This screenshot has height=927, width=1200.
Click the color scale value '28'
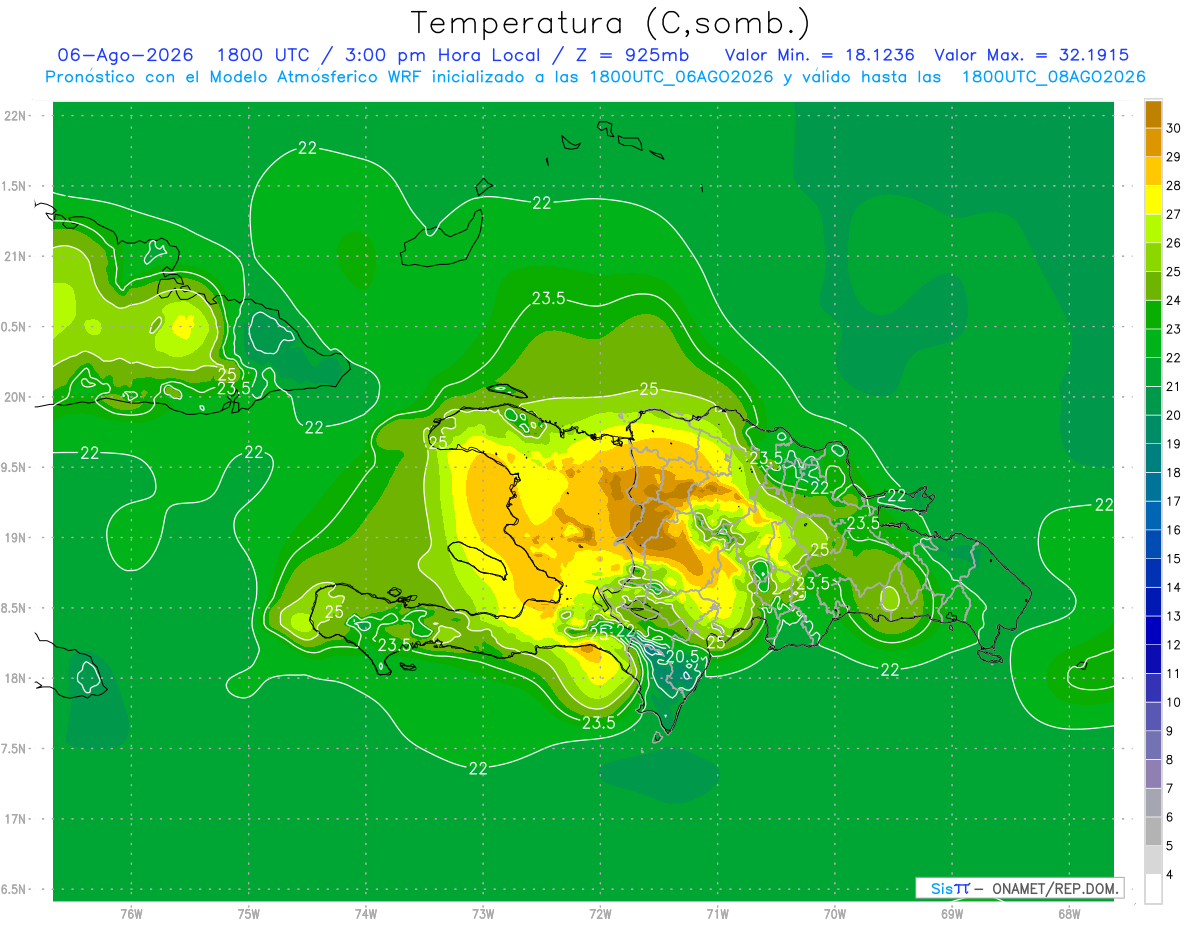[1175, 186]
